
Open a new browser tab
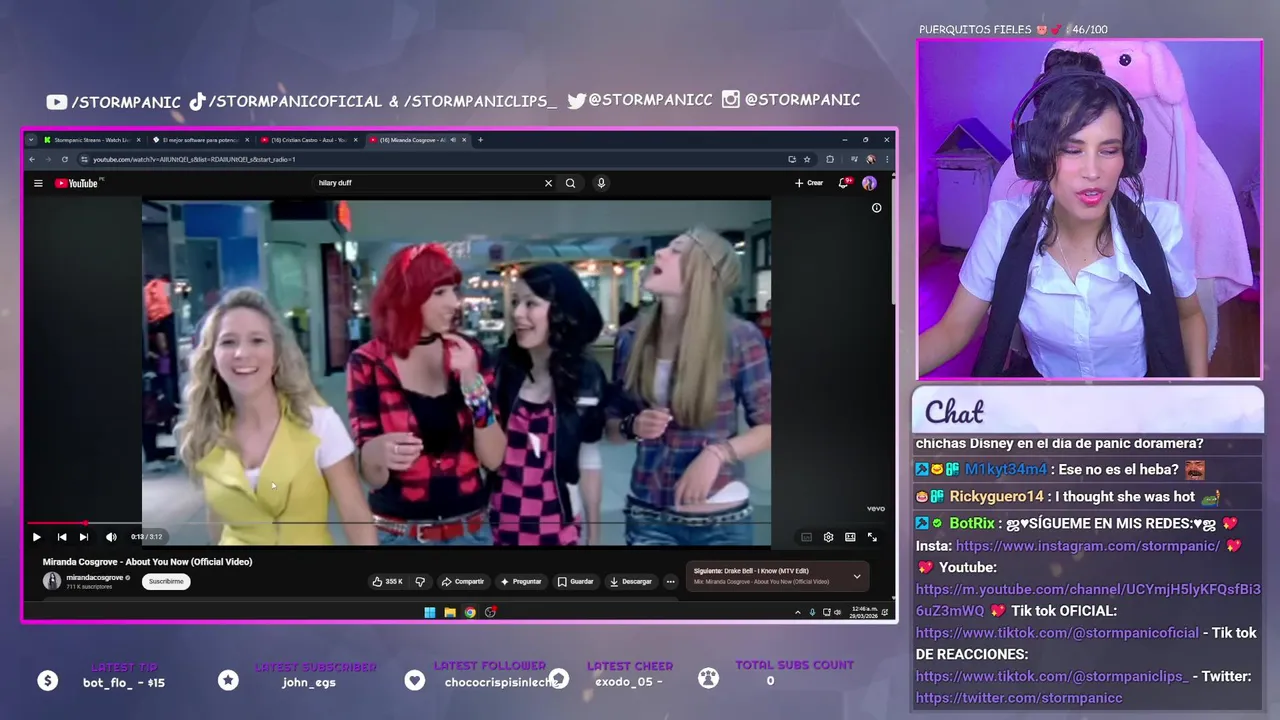coord(480,140)
